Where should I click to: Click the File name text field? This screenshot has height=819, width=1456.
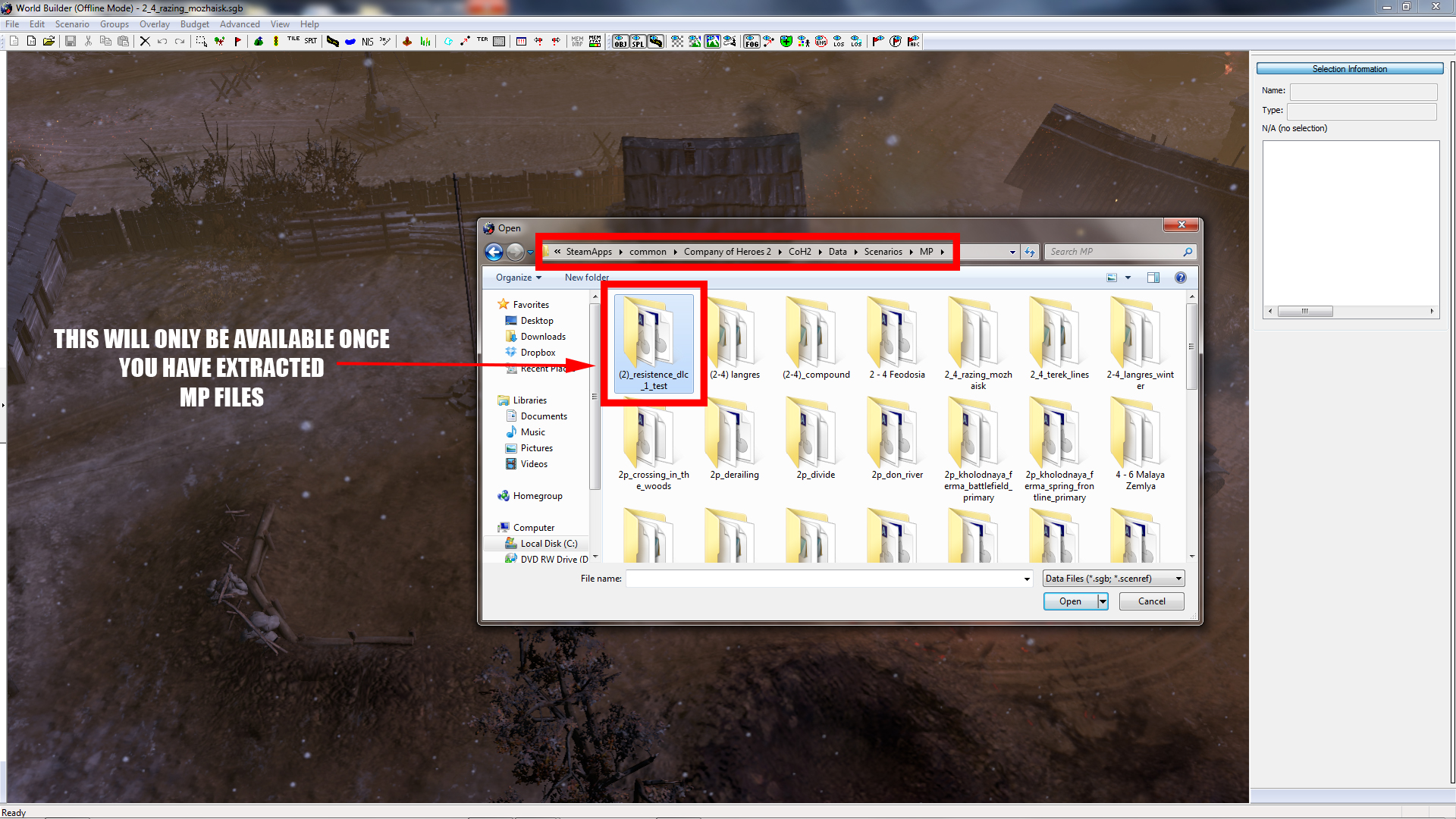[x=824, y=579]
